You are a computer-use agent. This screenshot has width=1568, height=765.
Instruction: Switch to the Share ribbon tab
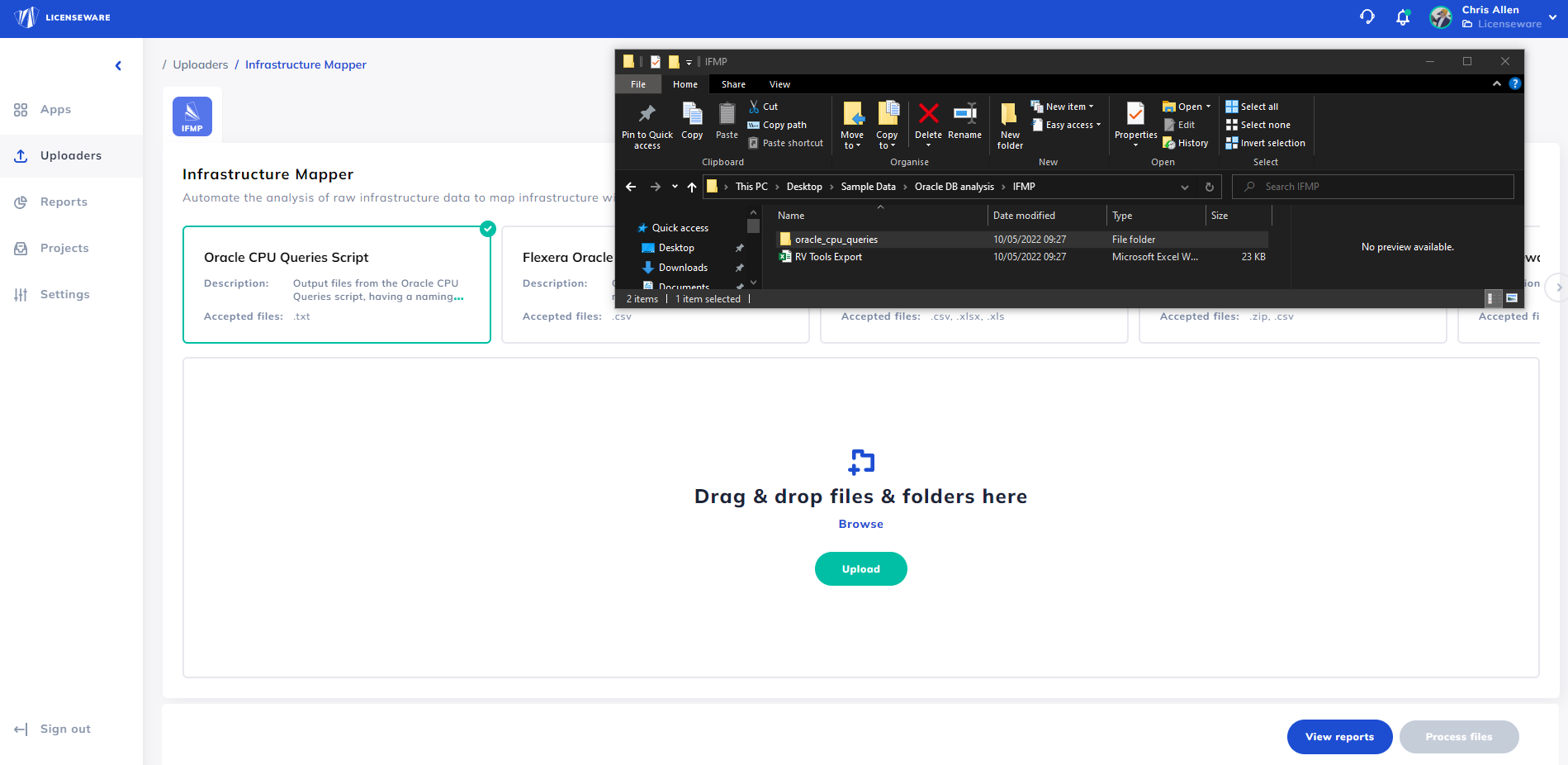tap(733, 84)
